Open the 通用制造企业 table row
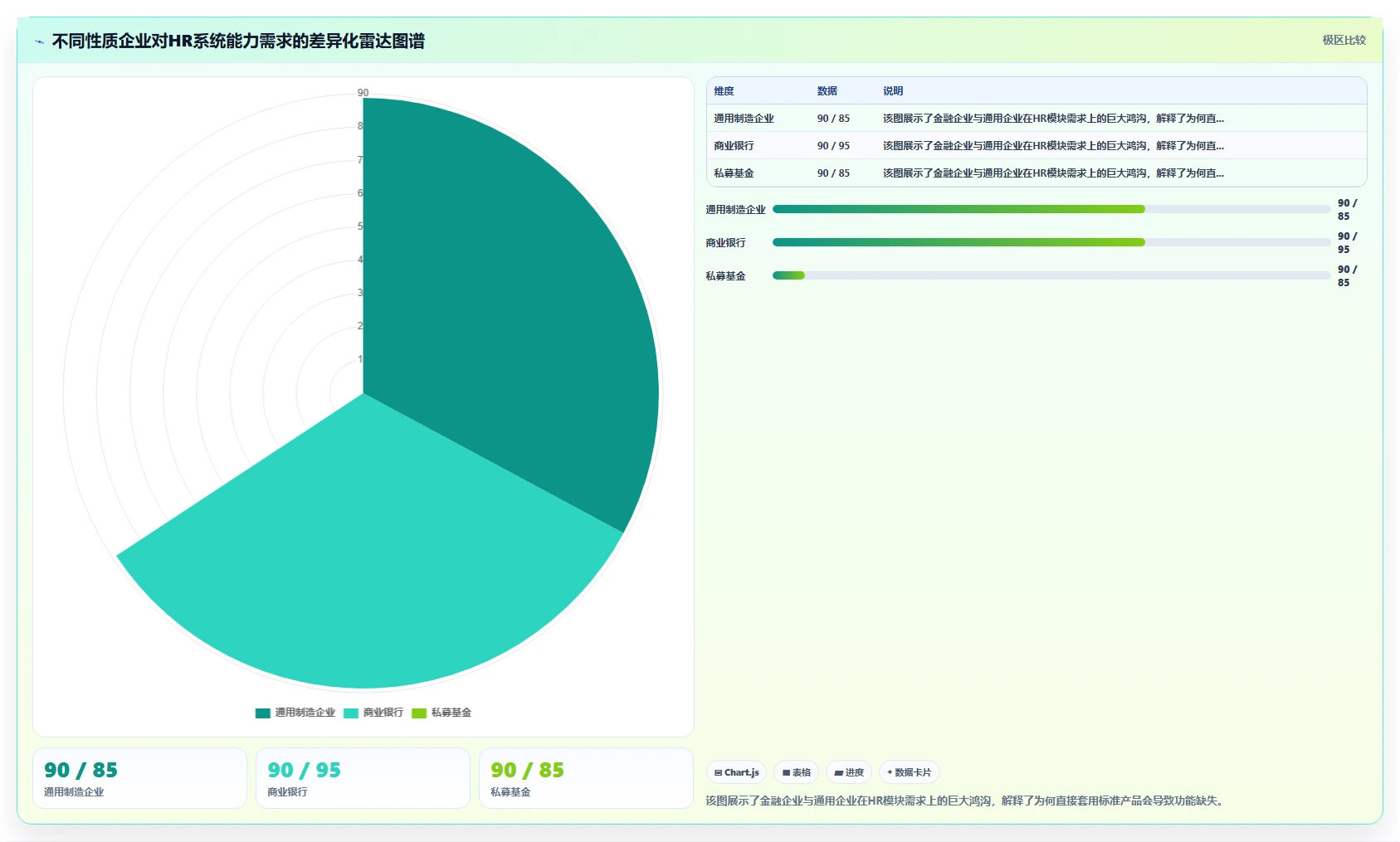Viewport: 1400px width, 842px height. (x=1037, y=118)
